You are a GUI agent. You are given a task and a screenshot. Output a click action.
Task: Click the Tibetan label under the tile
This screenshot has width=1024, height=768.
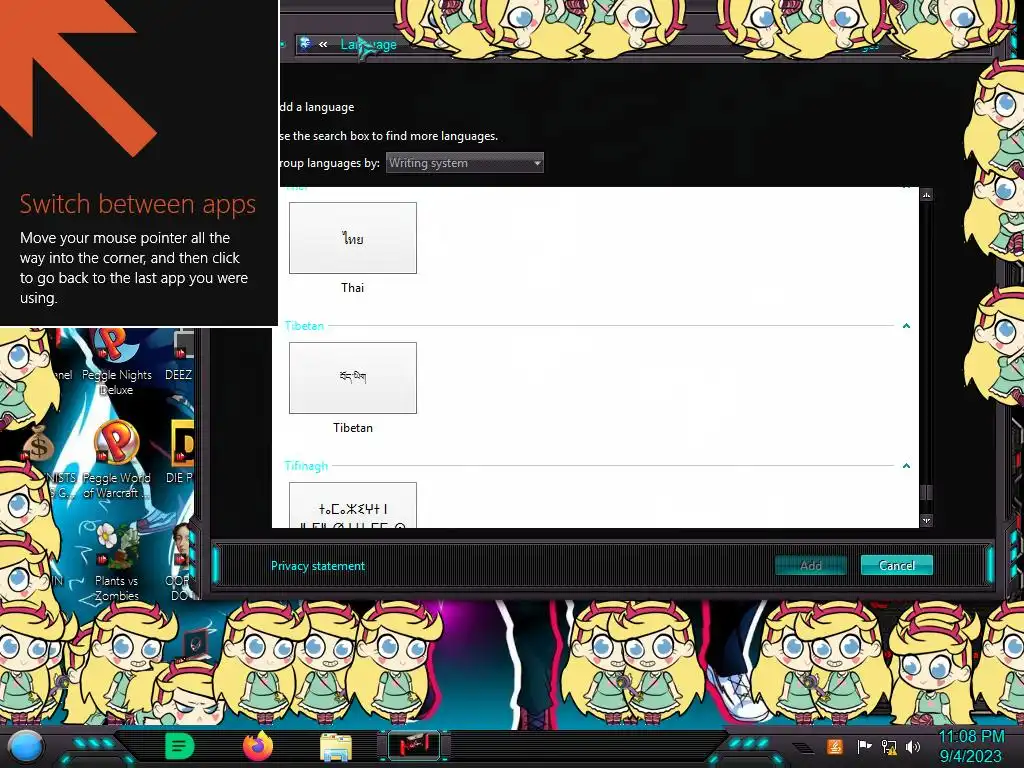pyautogui.click(x=353, y=428)
